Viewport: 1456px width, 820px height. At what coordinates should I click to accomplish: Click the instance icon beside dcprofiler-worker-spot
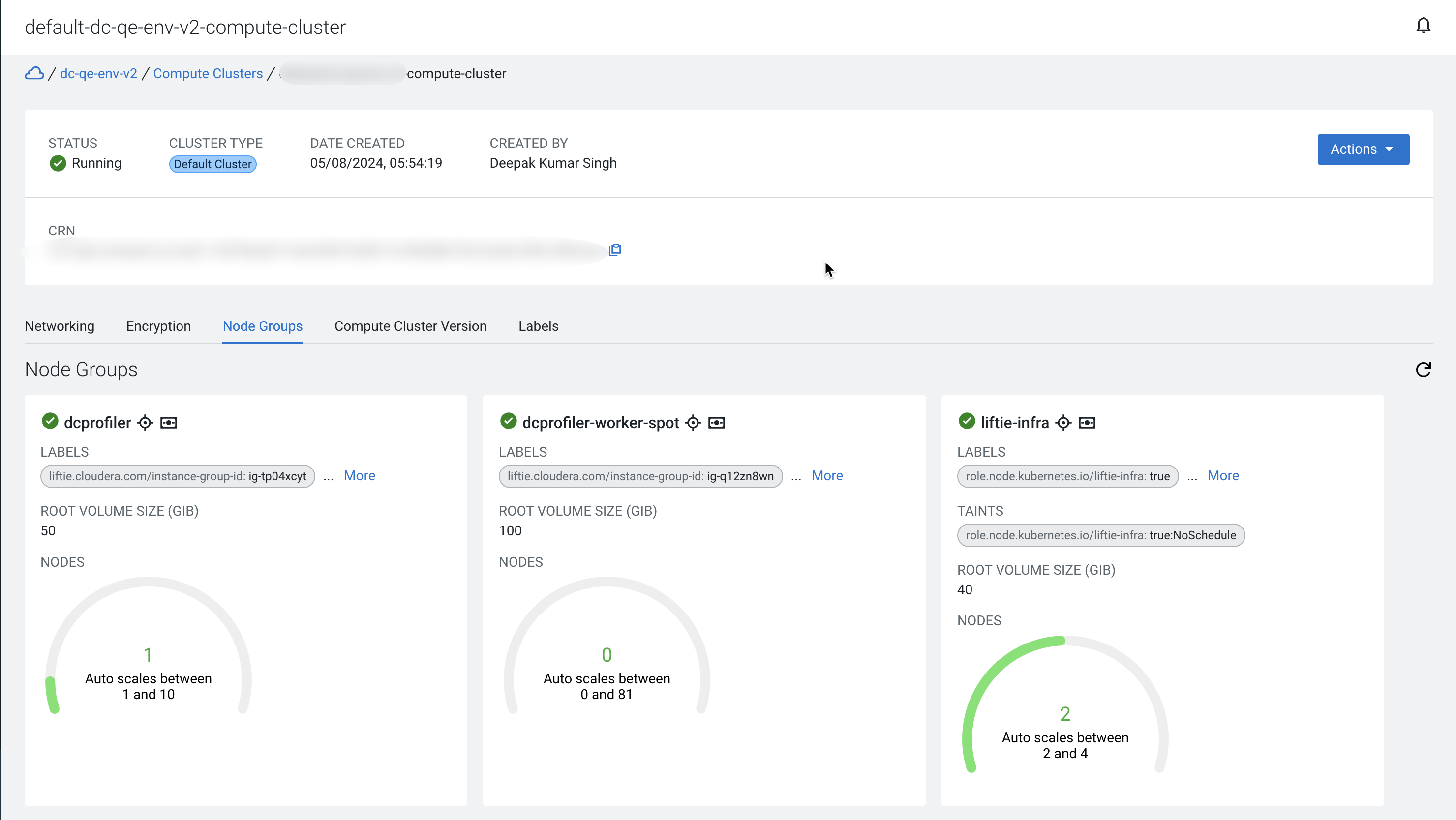tap(717, 422)
